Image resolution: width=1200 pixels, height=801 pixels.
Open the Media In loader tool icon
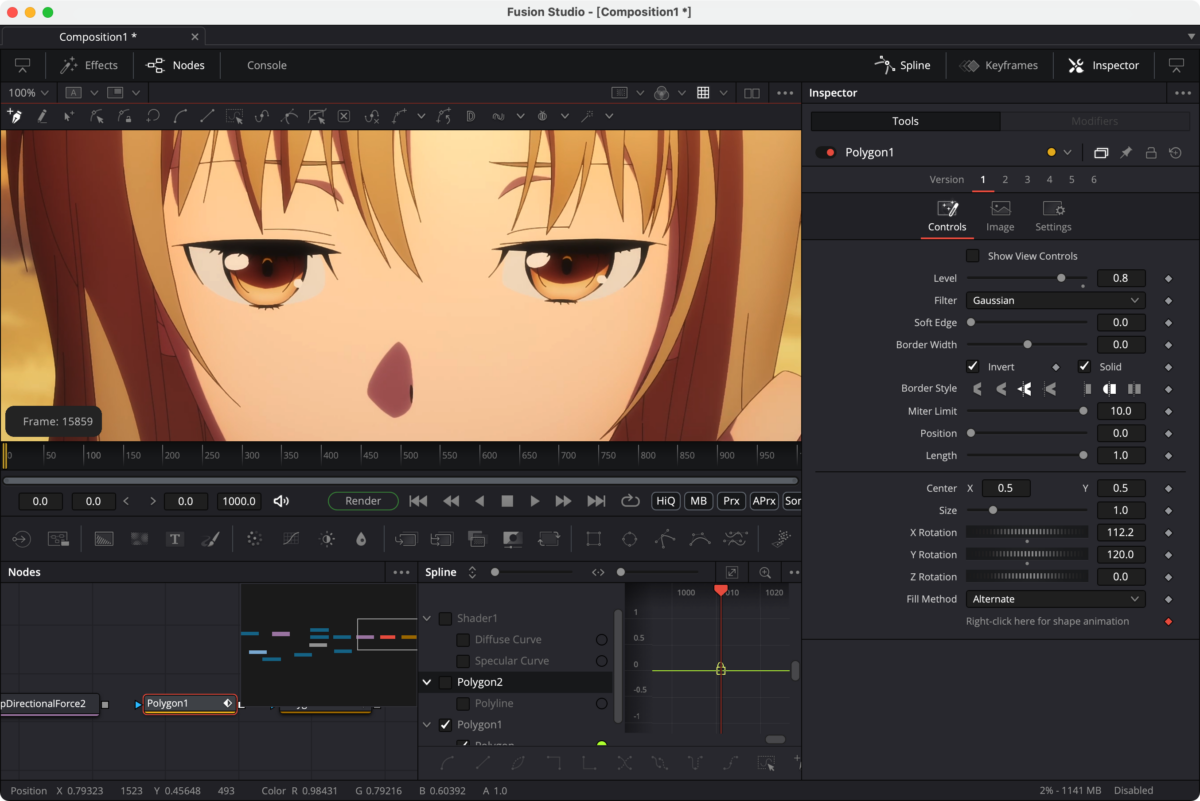(21, 539)
